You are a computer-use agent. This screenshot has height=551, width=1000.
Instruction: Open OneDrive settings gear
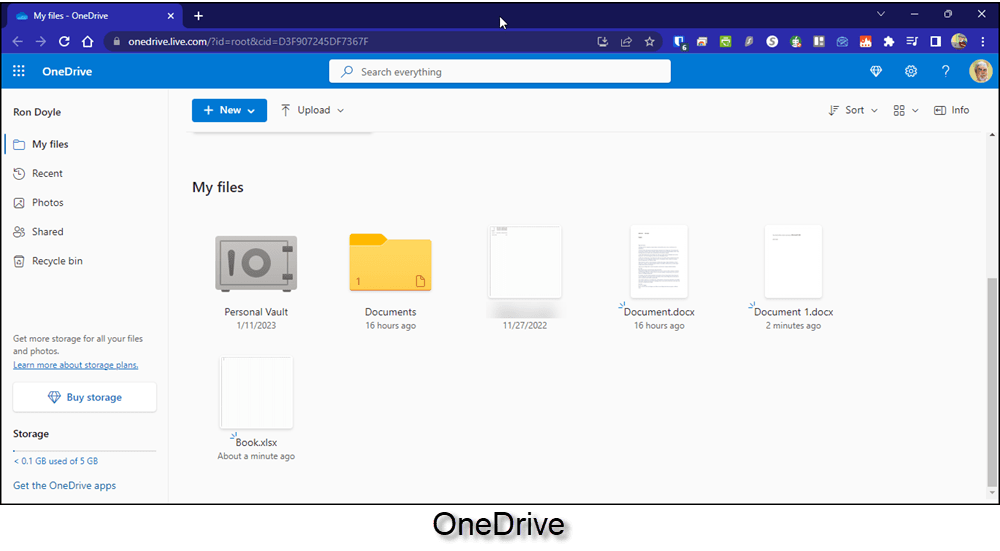click(911, 71)
